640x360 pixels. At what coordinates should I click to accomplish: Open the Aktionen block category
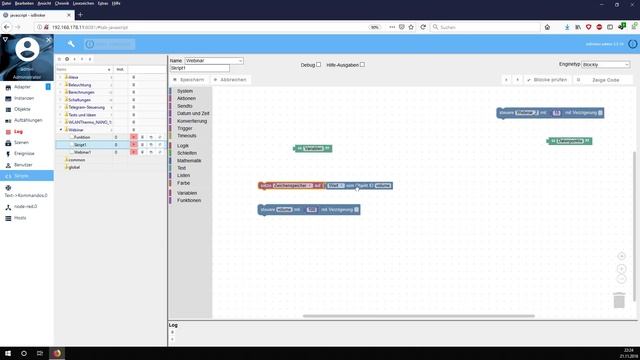pos(186,98)
